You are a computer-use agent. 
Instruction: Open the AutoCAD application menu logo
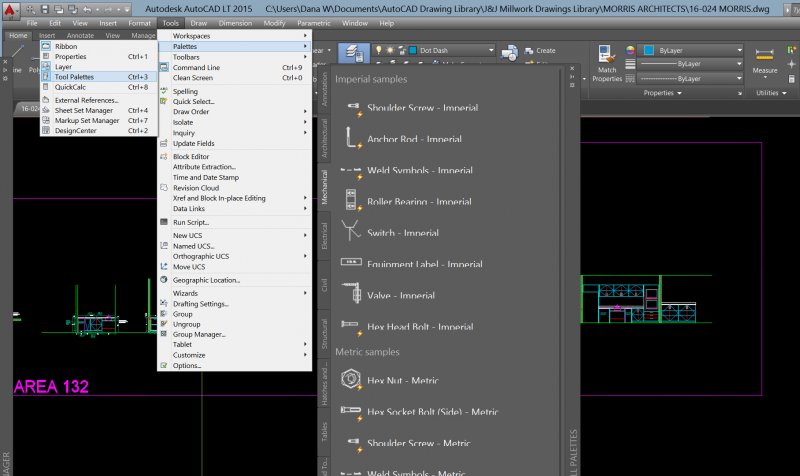click(x=10, y=9)
